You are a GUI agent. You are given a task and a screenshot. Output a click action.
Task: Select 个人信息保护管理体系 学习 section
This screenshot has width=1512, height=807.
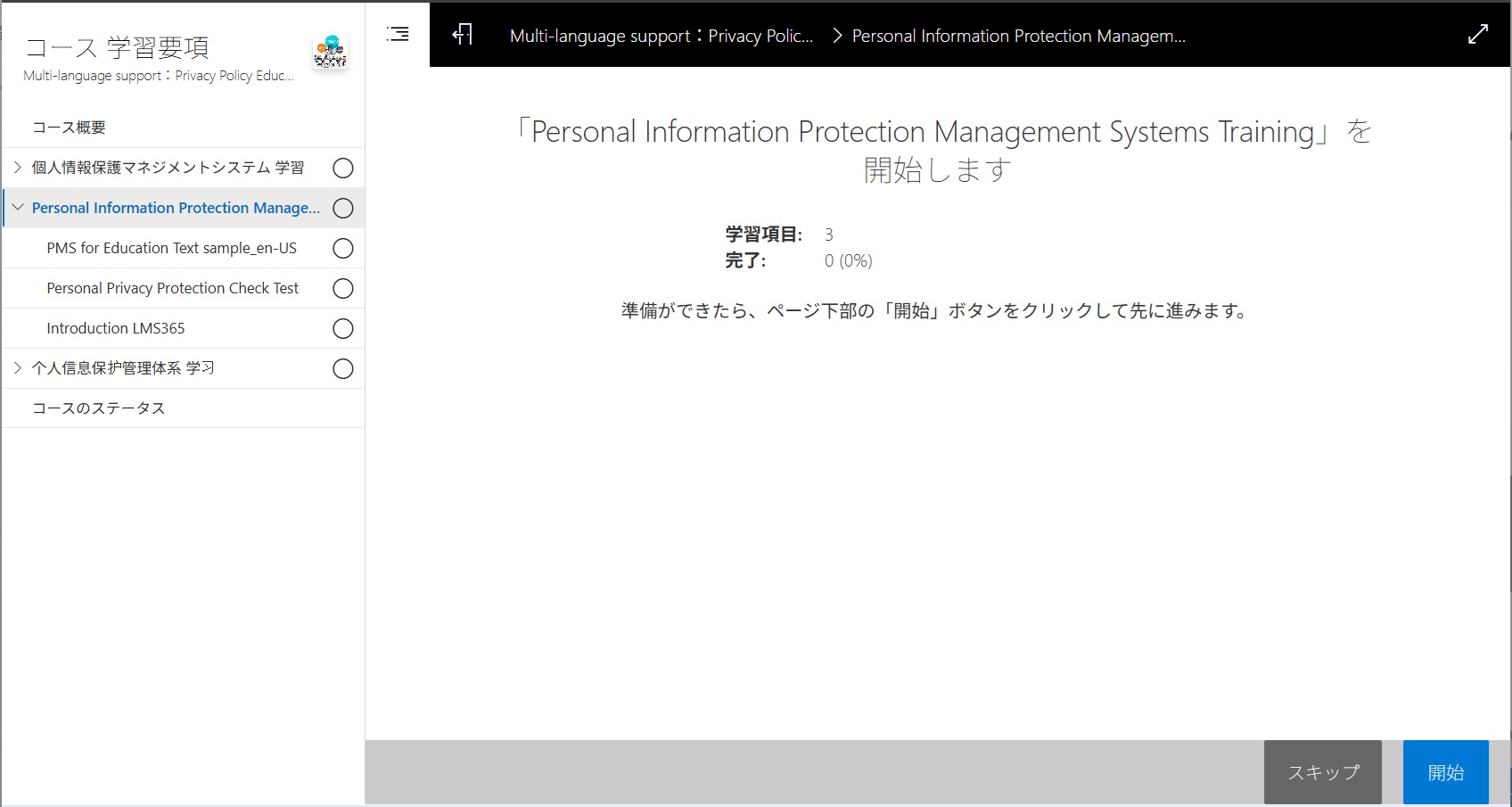pos(123,368)
